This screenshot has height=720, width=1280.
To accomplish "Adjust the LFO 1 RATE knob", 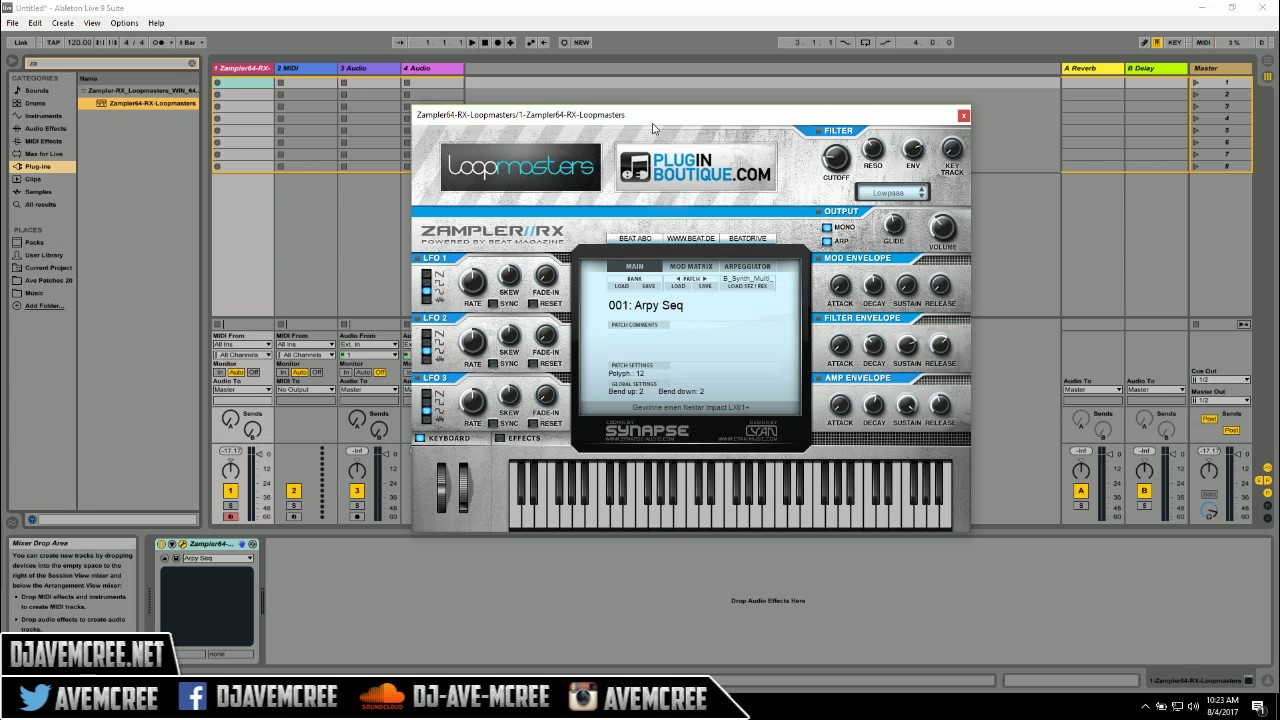I will click(473, 284).
